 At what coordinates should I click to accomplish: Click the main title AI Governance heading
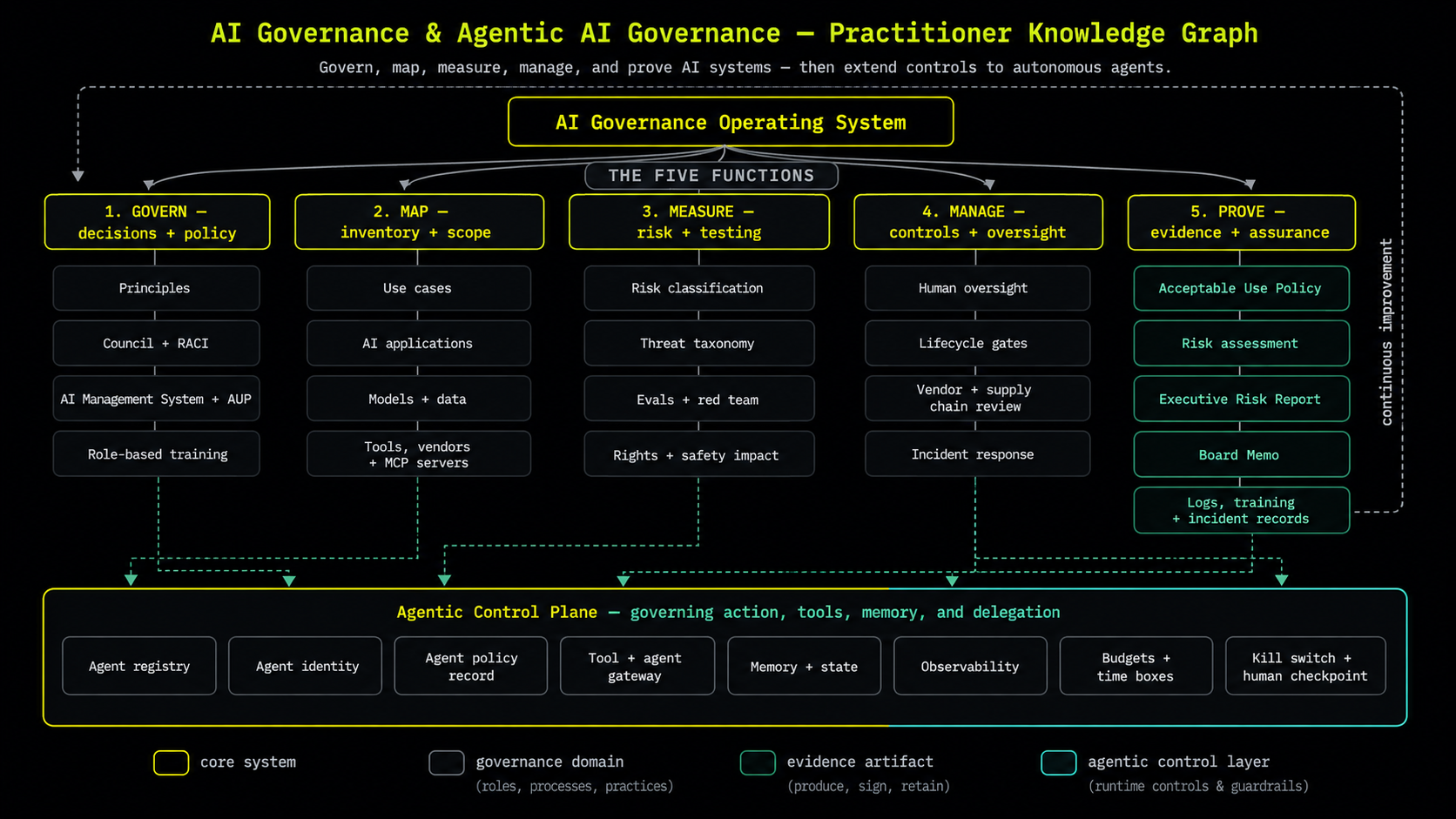pyautogui.click(x=734, y=33)
